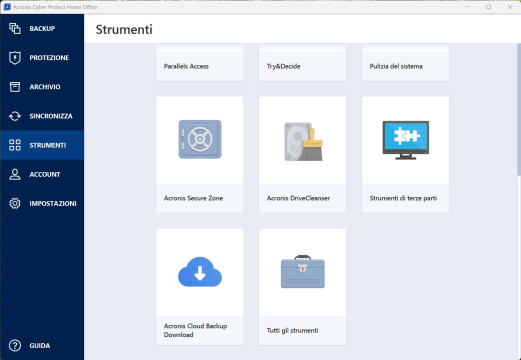Click Strumenti di terze parti label
This screenshot has width=521, height=360.
403,198
